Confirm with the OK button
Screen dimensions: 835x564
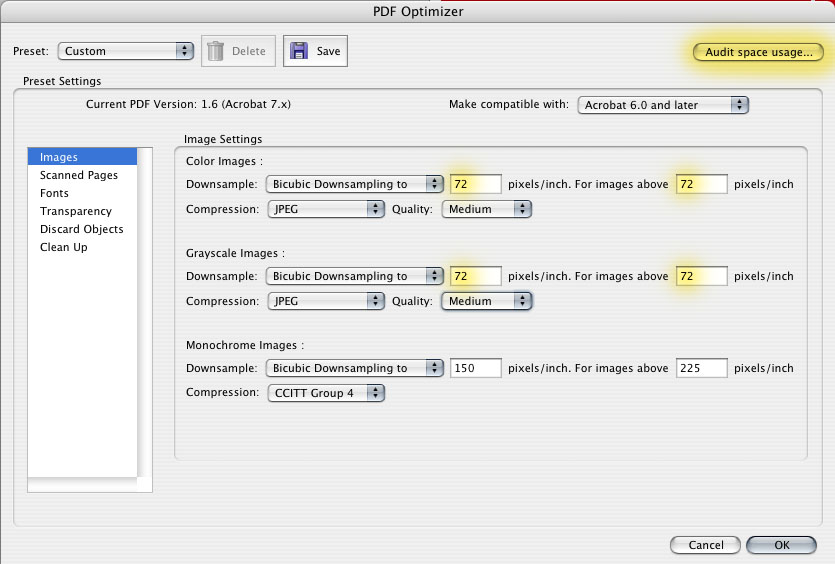(781, 545)
